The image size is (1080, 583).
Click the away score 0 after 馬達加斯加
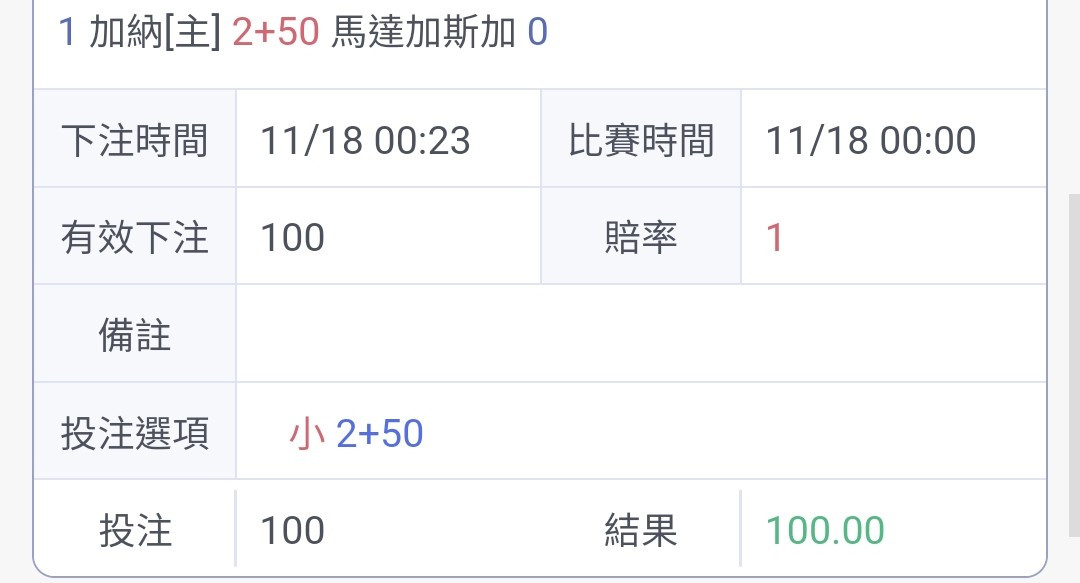(x=538, y=32)
